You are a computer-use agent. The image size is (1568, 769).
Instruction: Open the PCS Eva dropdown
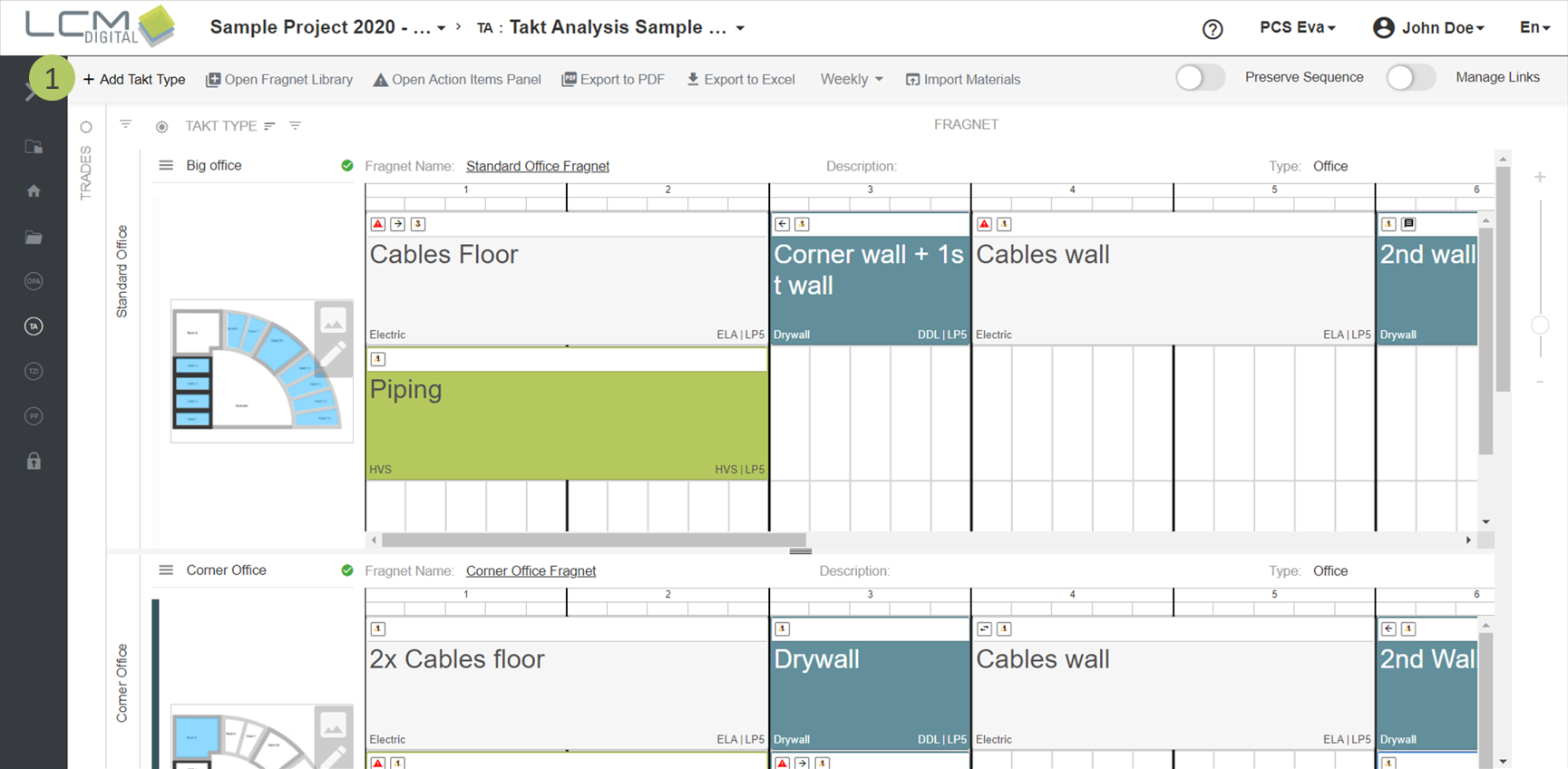1297,28
